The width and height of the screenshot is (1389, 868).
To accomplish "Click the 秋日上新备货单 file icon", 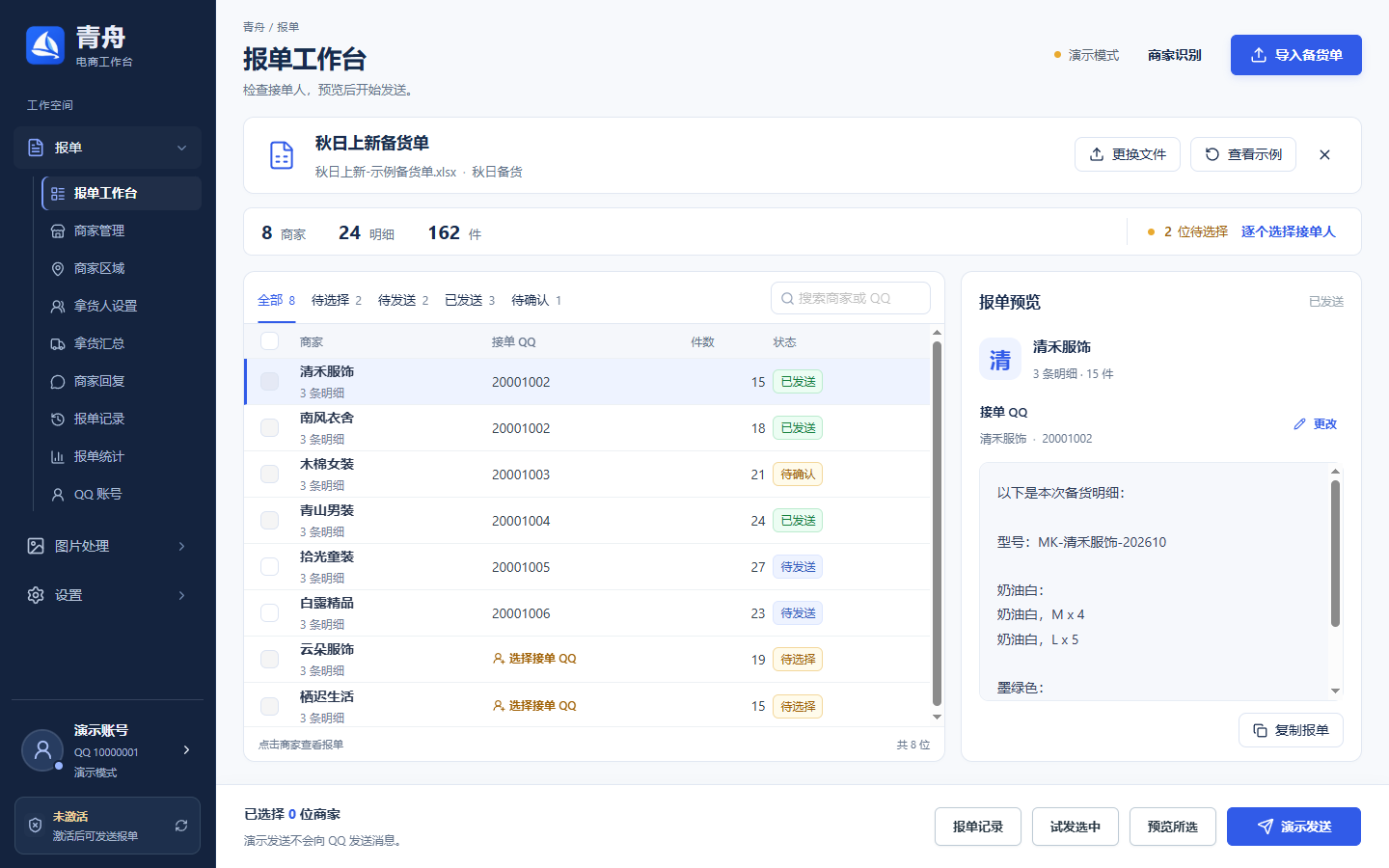I will [282, 155].
